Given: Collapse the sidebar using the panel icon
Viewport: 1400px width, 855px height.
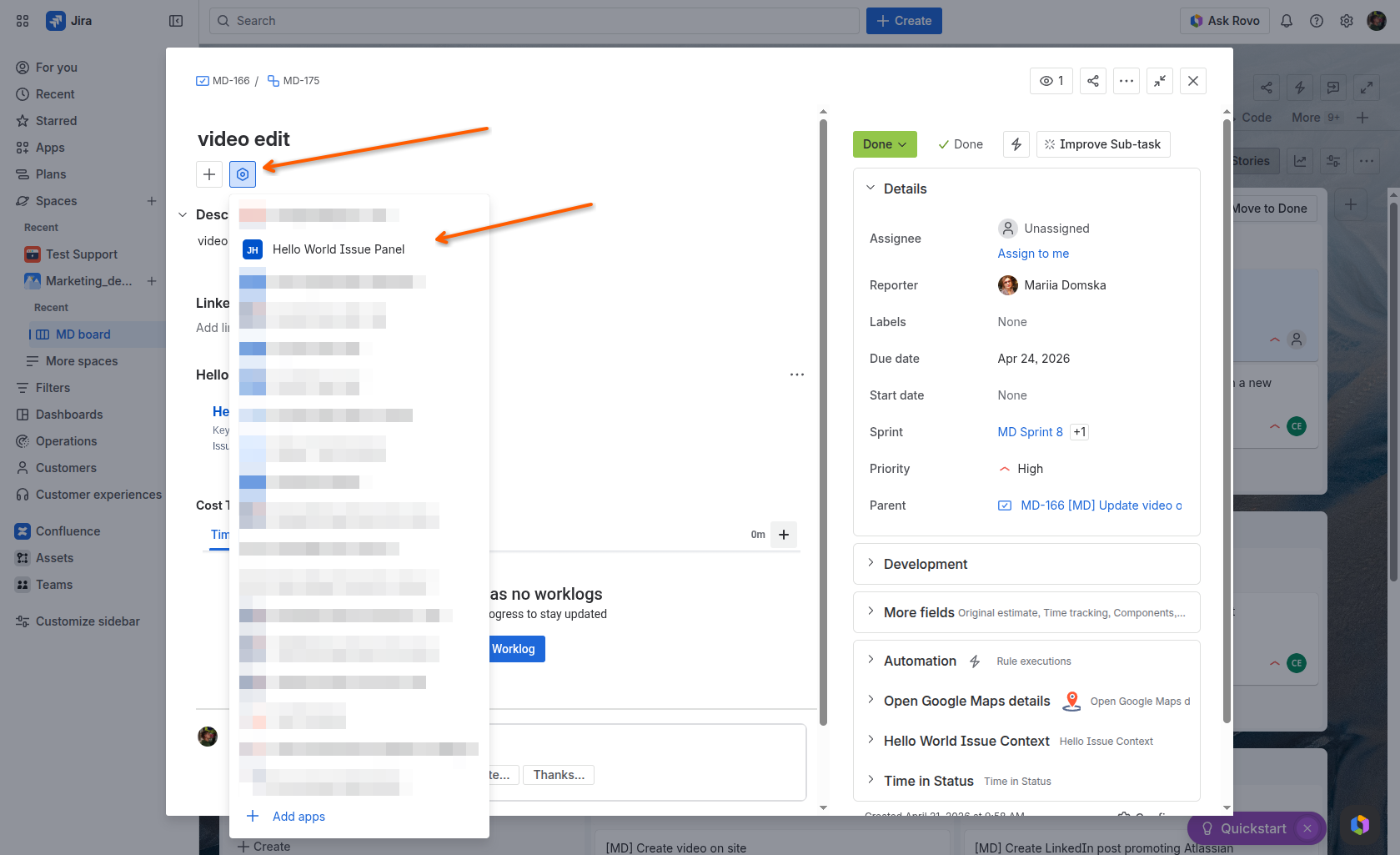Looking at the screenshot, I should [176, 21].
